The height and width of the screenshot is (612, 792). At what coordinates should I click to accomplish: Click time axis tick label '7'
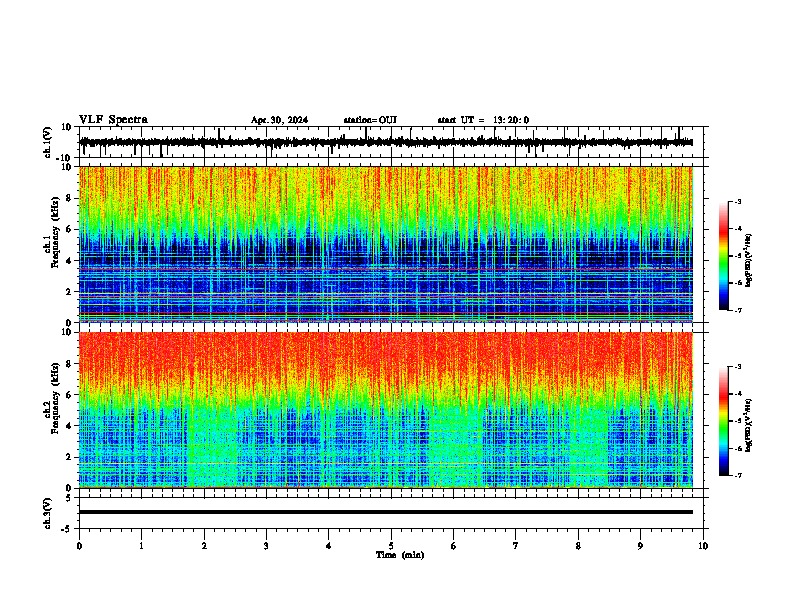516,546
